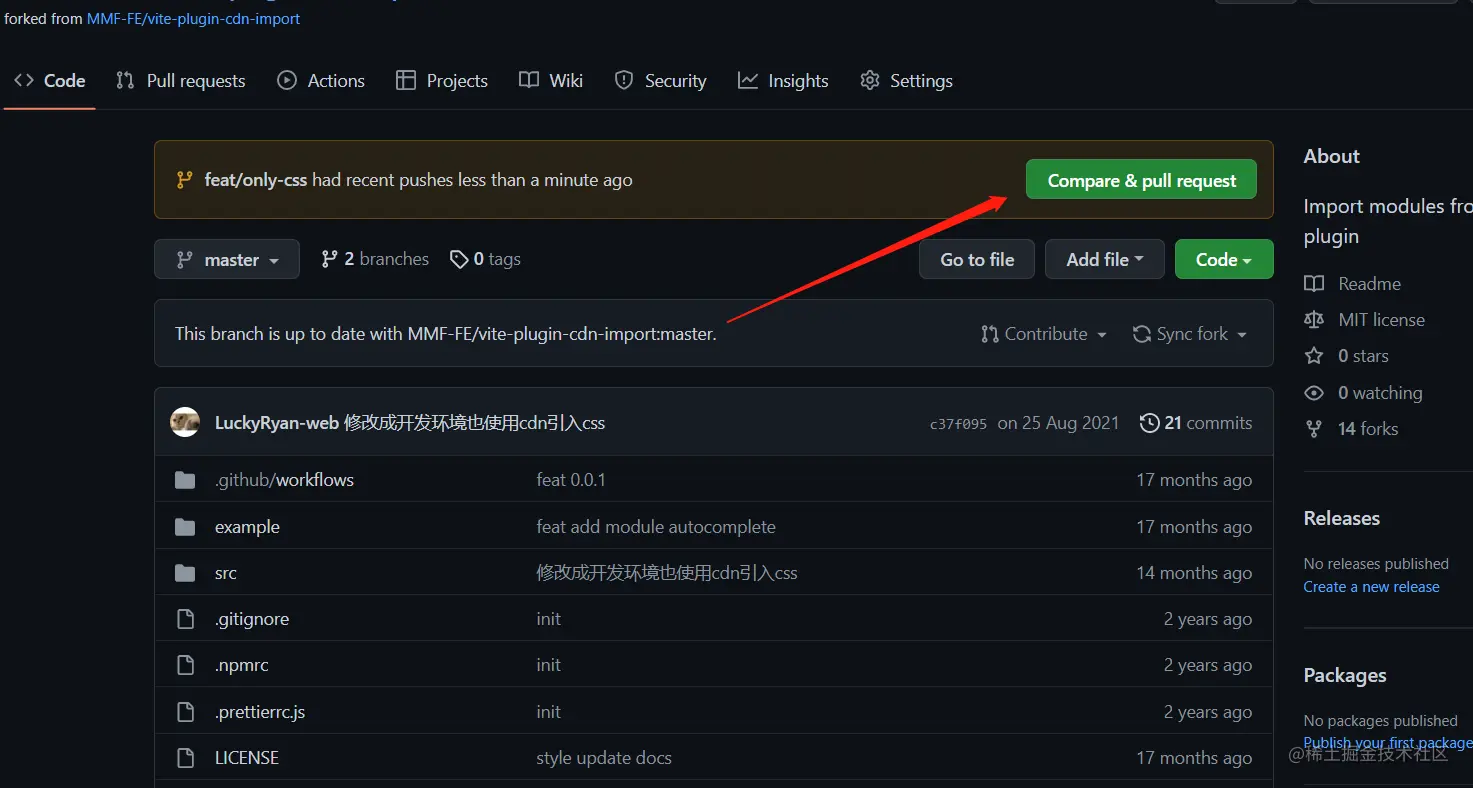This screenshot has width=1473, height=788.
Task: Click the Compare & pull request button
Action: 1141,180
